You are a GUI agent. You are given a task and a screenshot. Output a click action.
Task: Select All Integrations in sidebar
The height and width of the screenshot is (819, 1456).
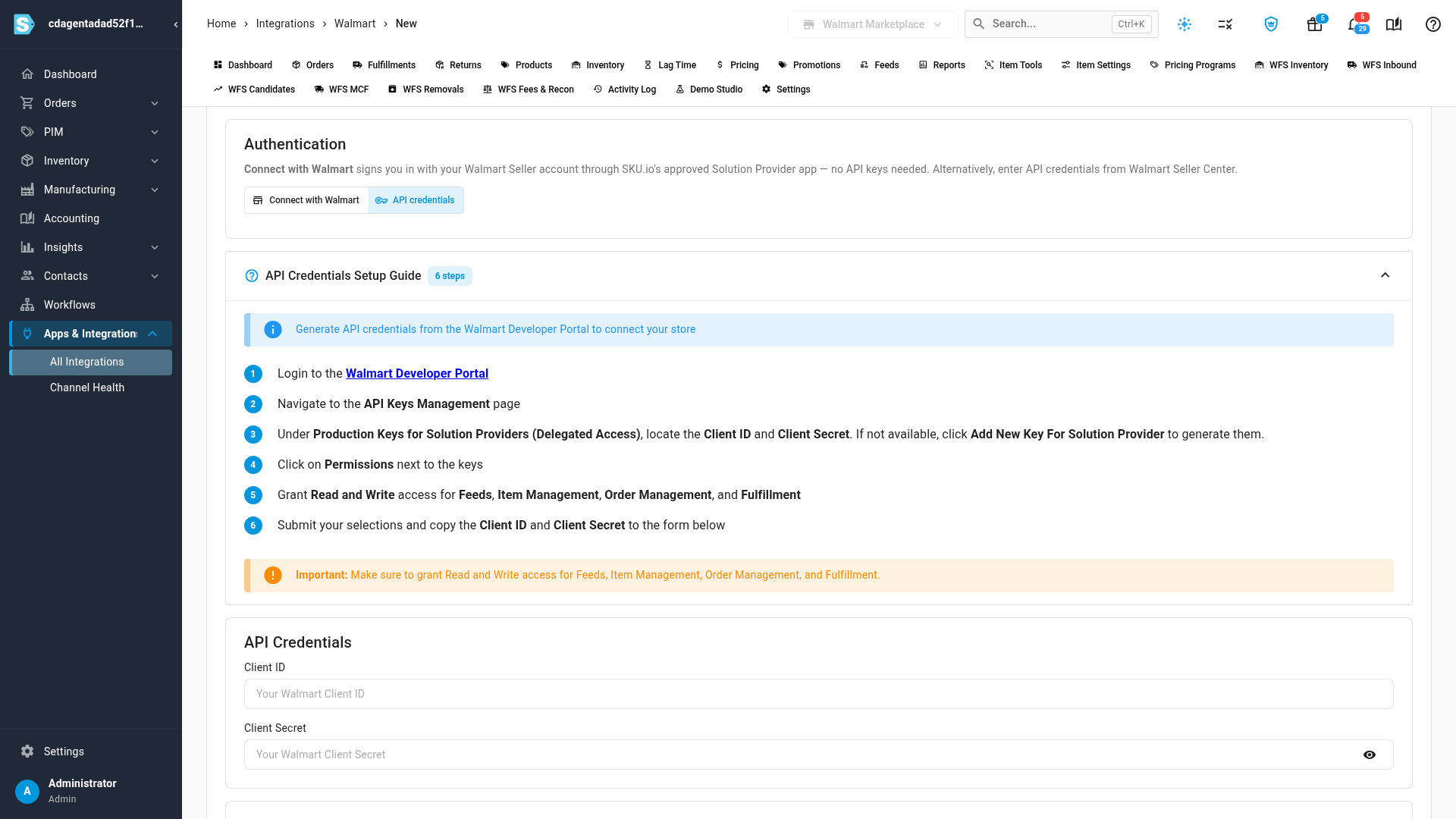91,362
